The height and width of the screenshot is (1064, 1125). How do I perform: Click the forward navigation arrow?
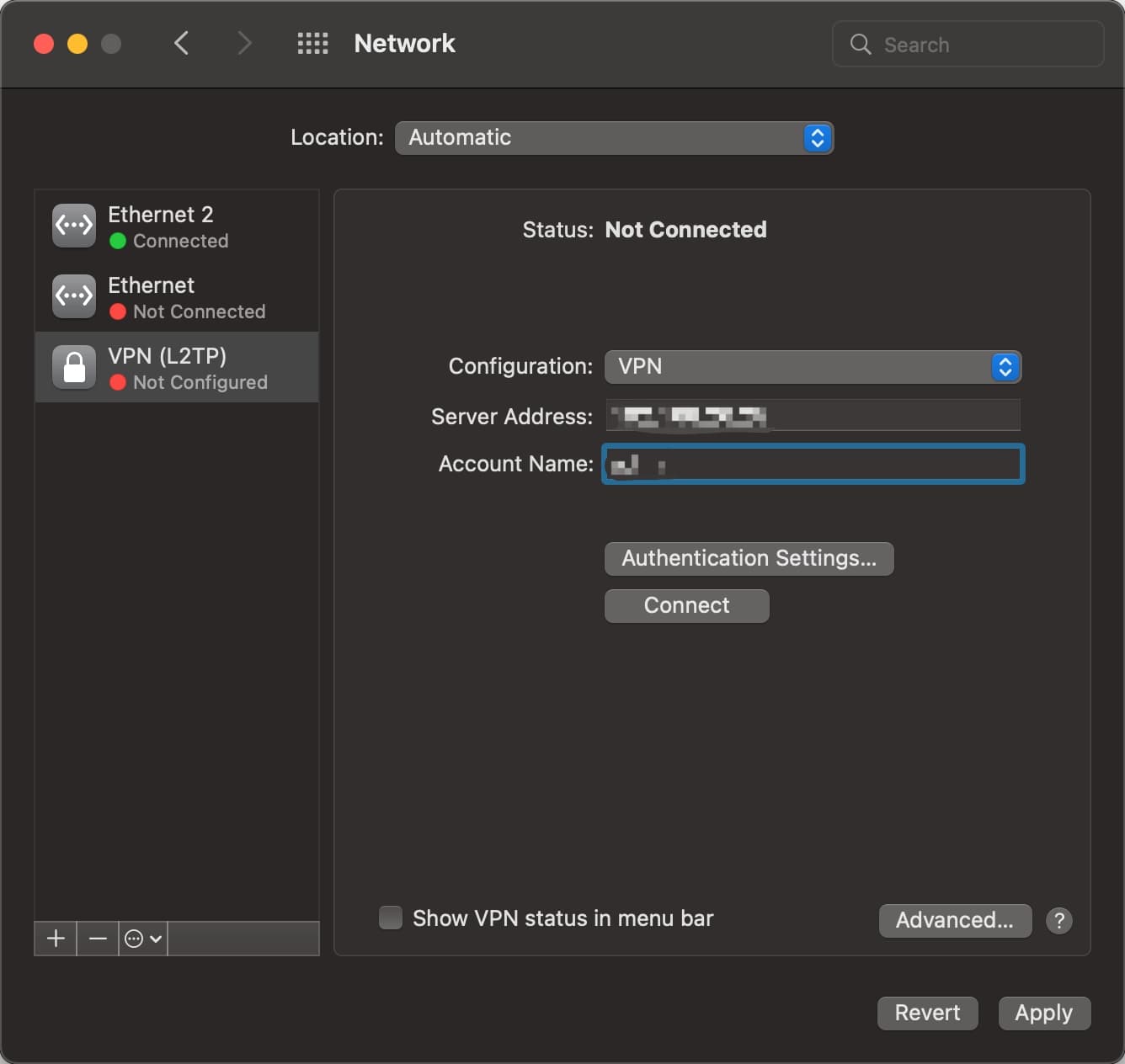point(243,43)
